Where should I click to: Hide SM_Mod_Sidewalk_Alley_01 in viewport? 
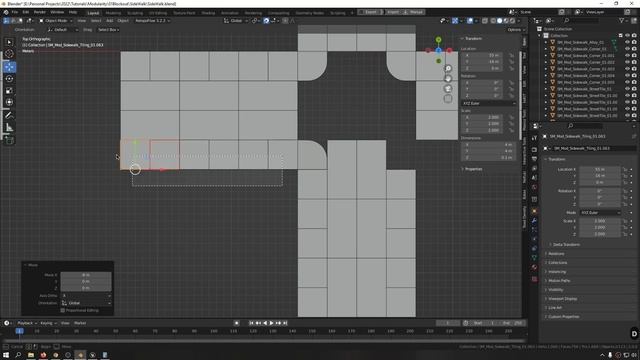[x=627, y=42]
